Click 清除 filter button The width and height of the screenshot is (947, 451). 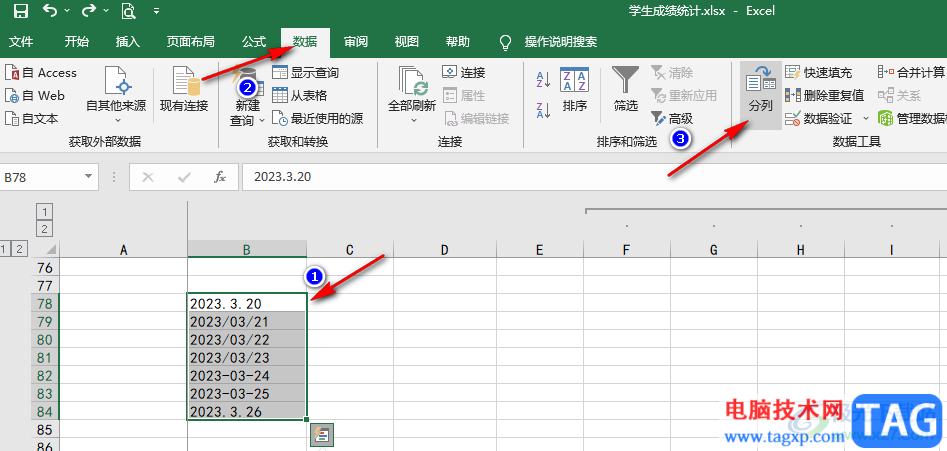pyautogui.click(x=672, y=73)
